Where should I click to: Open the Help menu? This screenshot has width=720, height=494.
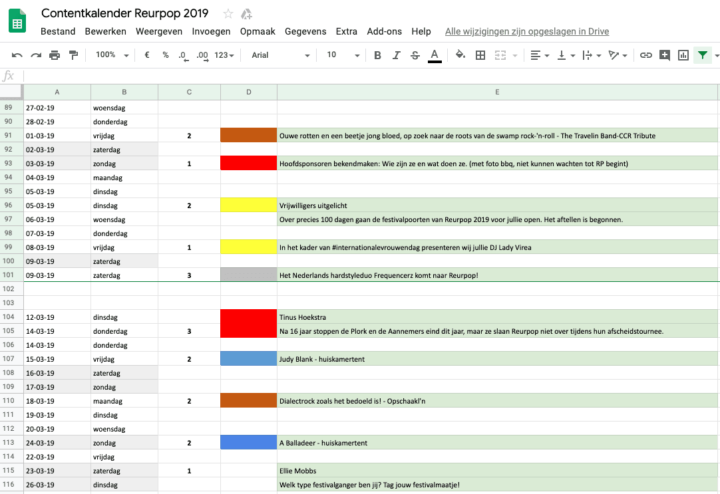(421, 31)
